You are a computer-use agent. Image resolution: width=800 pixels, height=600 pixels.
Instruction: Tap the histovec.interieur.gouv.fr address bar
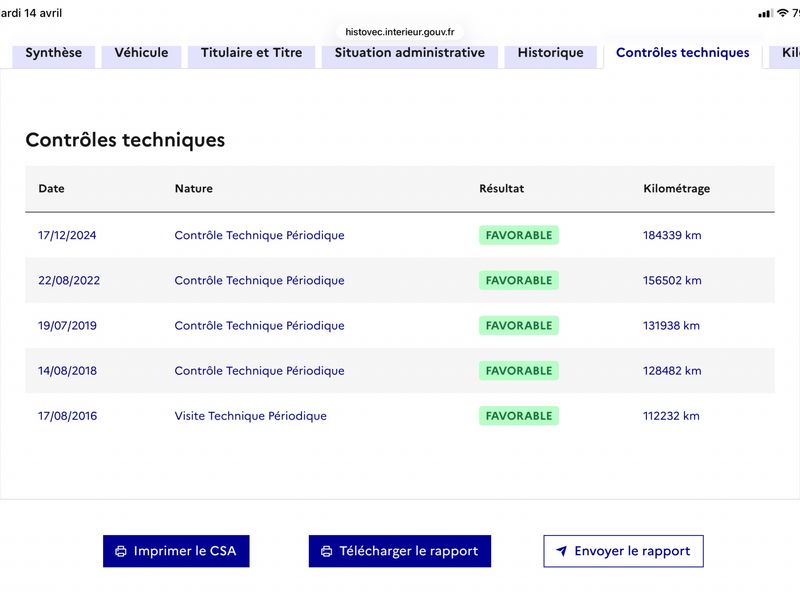(399, 32)
